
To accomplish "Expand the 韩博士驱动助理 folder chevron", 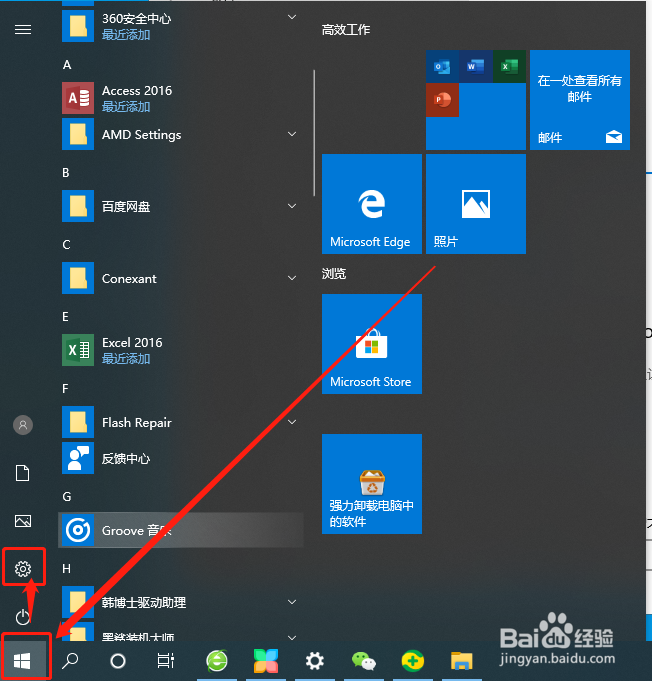I will [292, 602].
